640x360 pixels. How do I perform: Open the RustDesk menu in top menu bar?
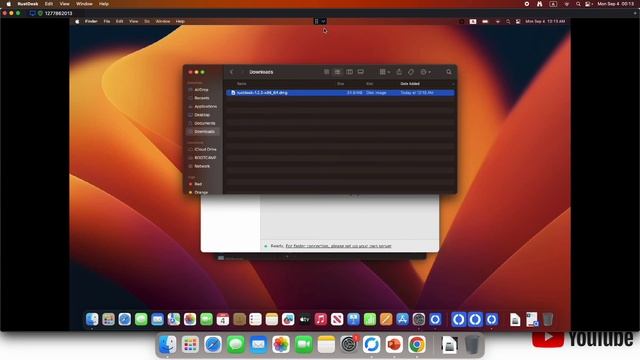point(28,4)
